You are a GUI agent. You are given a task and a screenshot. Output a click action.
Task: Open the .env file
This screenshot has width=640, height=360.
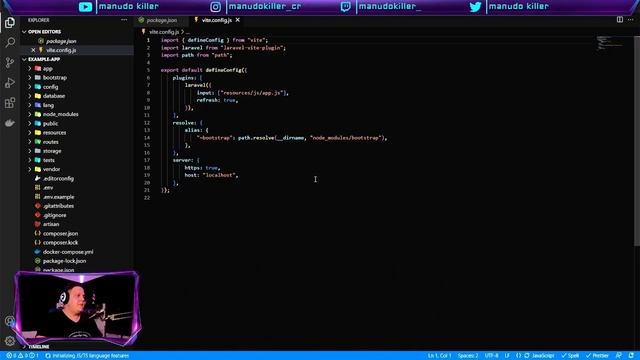click(48, 188)
